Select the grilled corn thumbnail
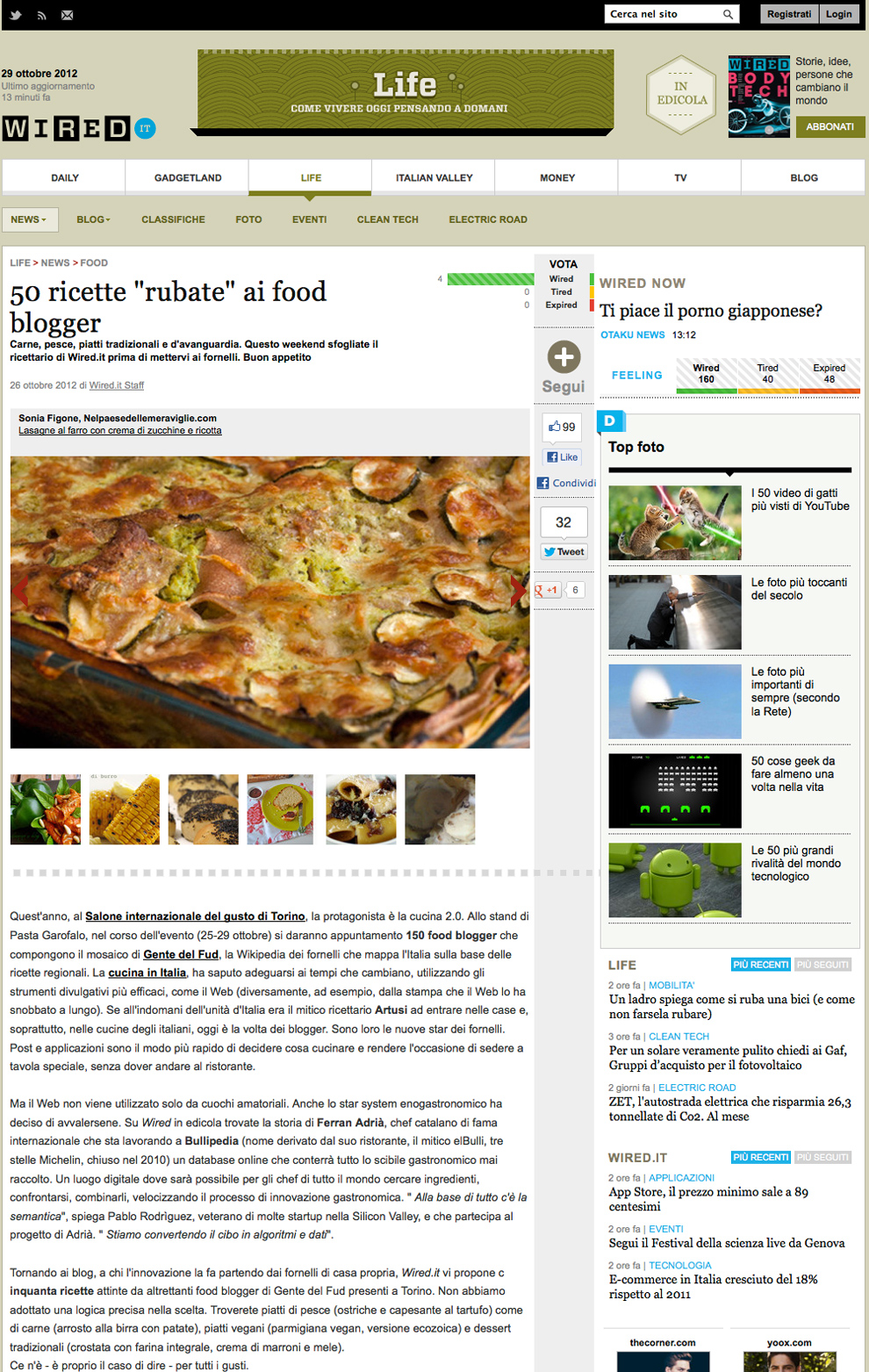Screen dimensions: 869x1372 click(125, 809)
